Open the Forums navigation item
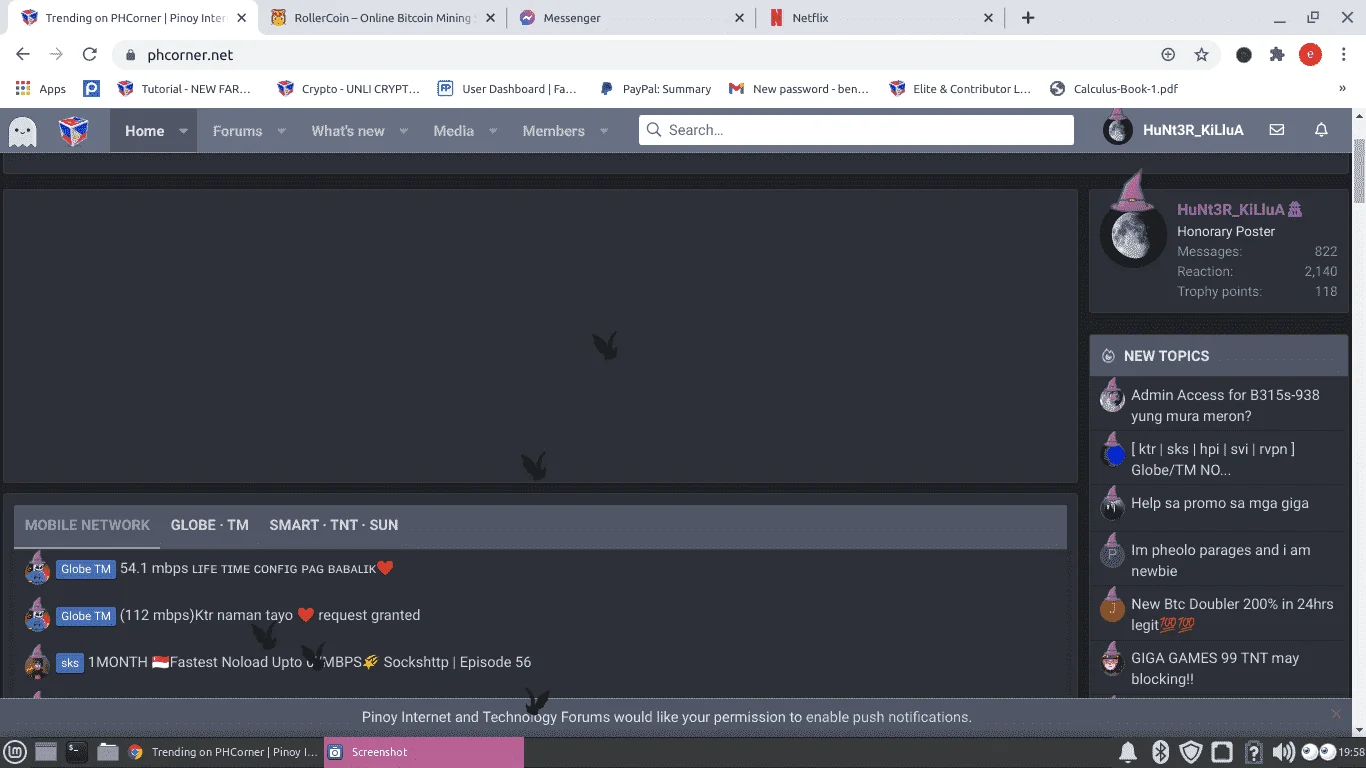The width and height of the screenshot is (1366, 768). [x=237, y=131]
